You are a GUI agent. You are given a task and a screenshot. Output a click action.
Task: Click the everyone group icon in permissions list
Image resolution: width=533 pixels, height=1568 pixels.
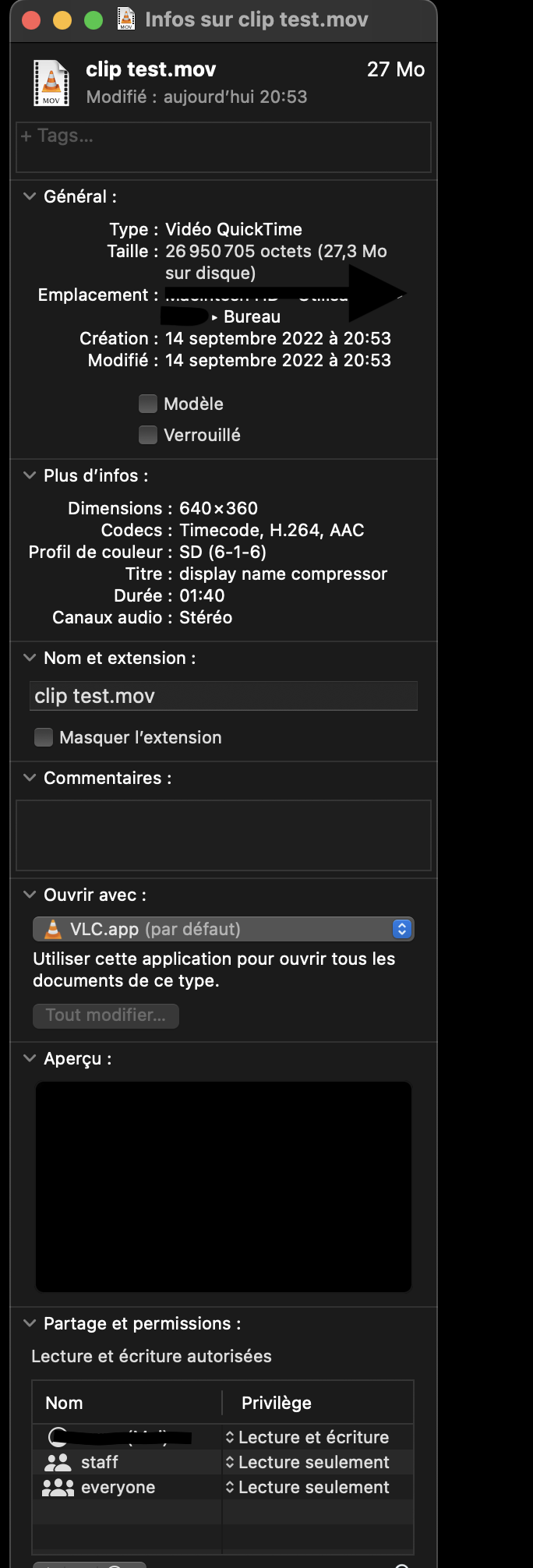[58, 1487]
